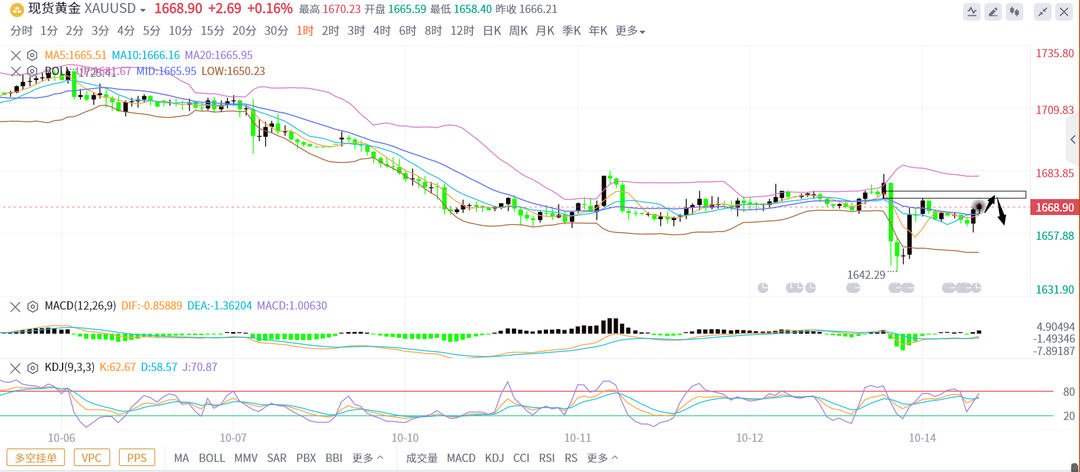
Task: Click the 多空挂单 button
Action: click(37, 458)
